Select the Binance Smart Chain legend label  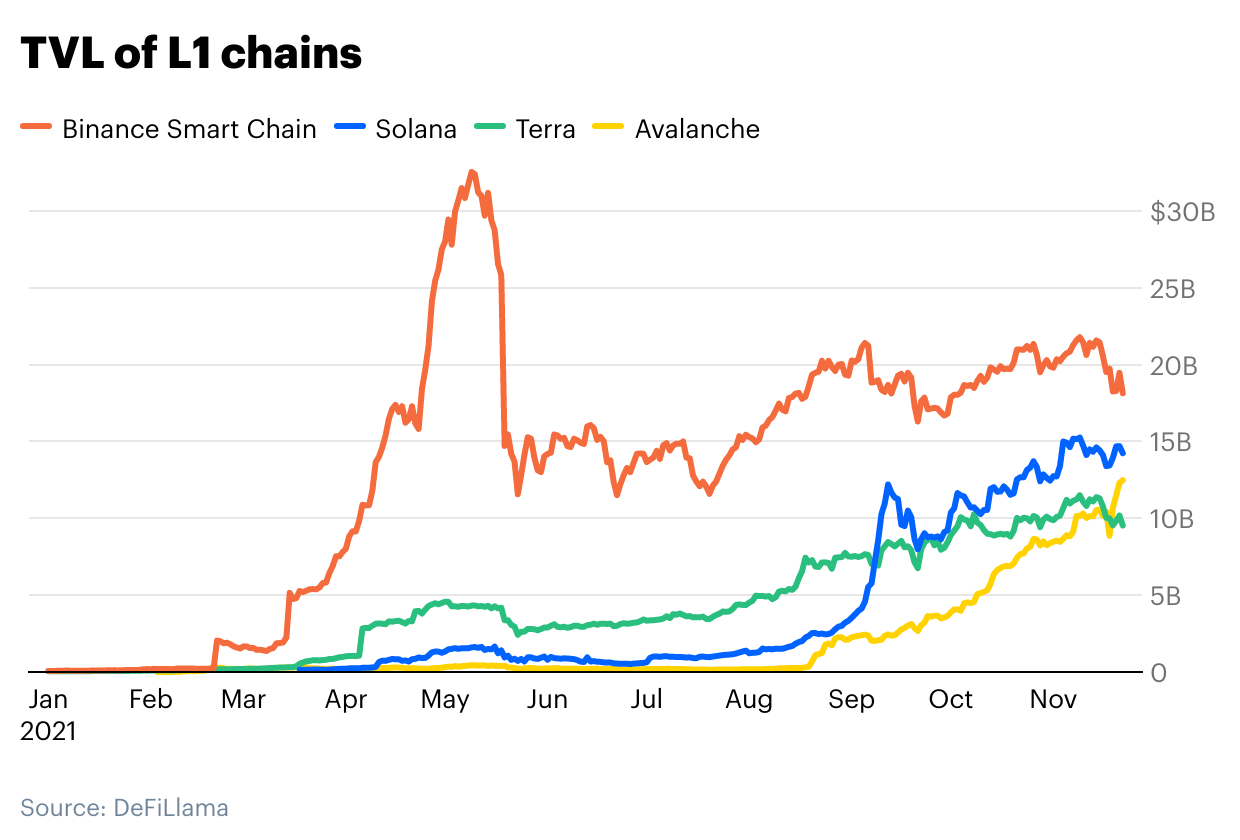tap(189, 129)
